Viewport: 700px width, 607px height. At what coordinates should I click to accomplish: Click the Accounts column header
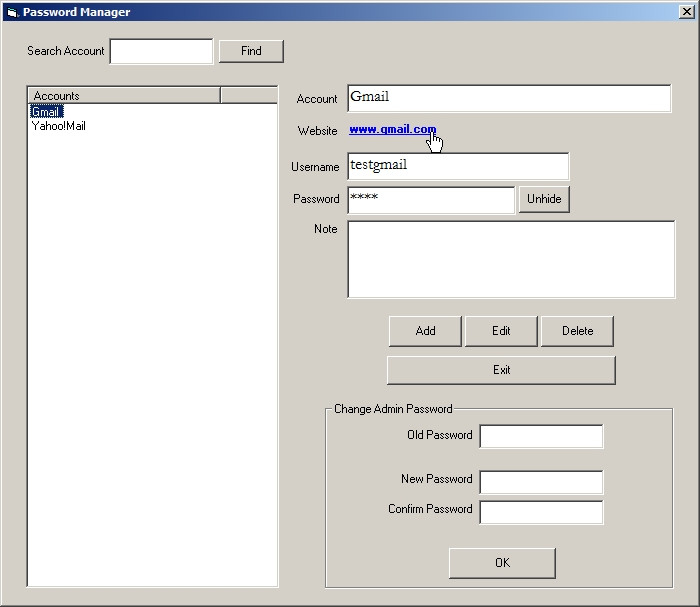pyautogui.click(x=124, y=95)
